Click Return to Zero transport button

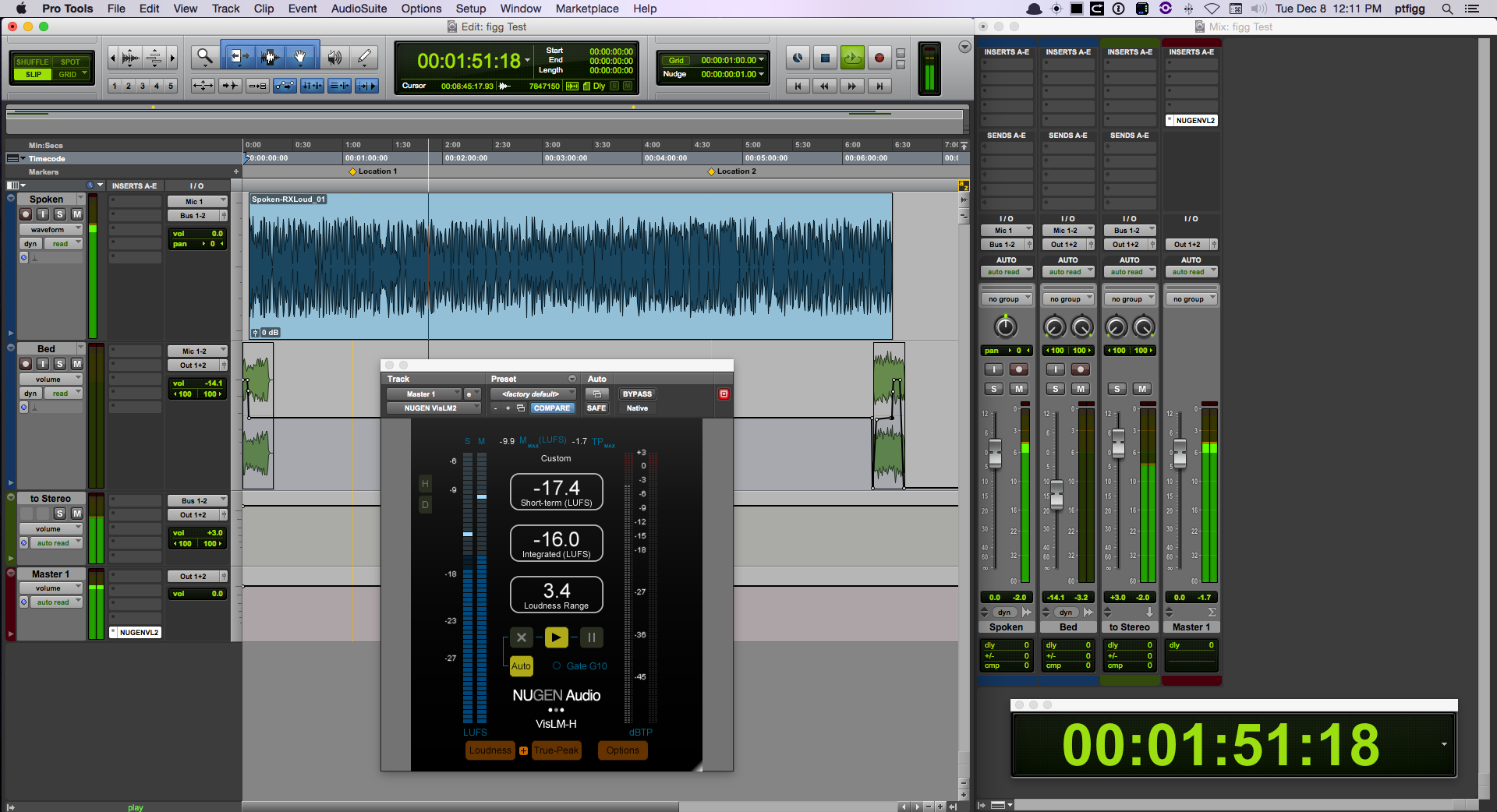797,86
